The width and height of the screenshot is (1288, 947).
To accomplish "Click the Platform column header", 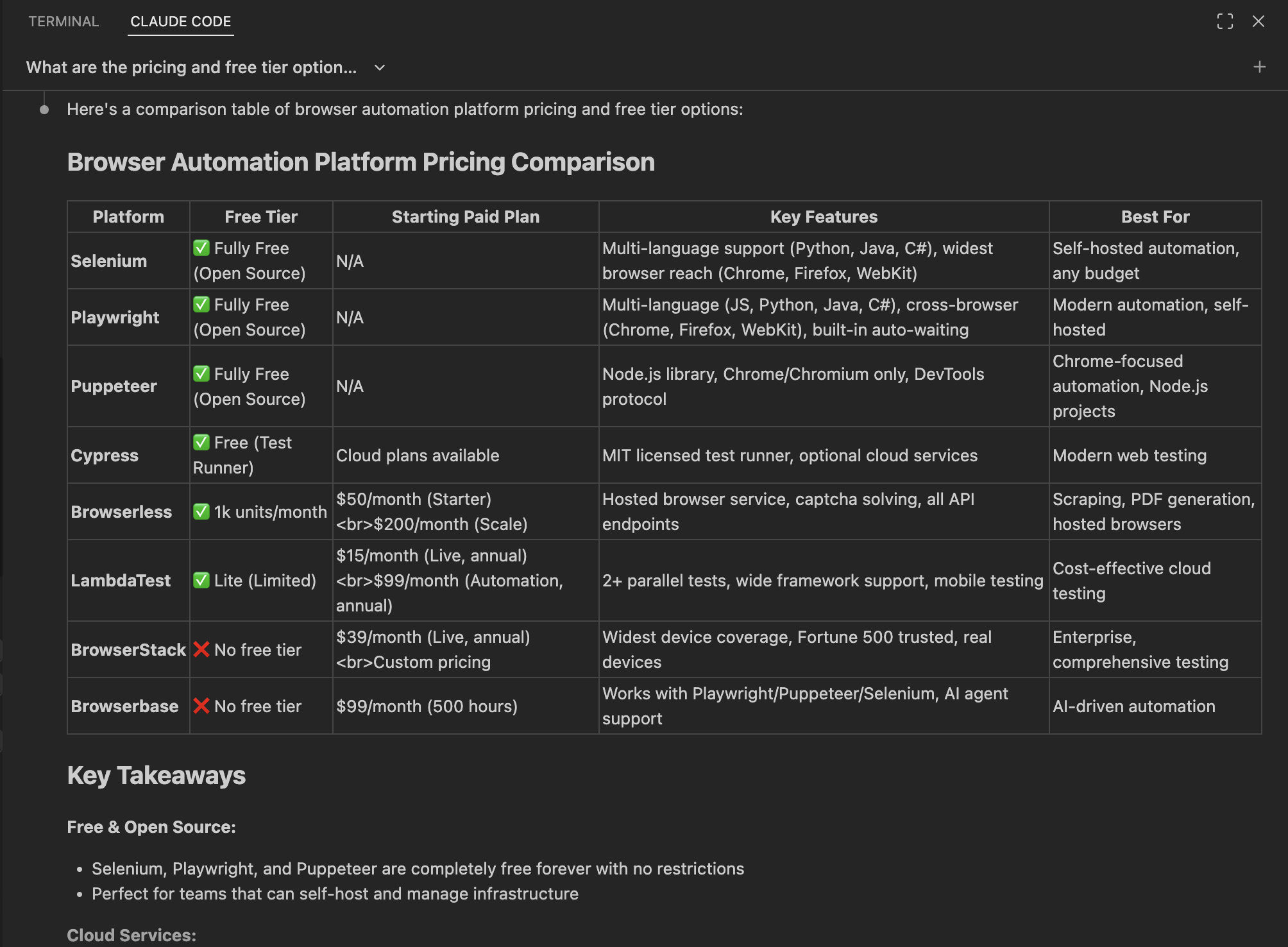I will [128, 217].
